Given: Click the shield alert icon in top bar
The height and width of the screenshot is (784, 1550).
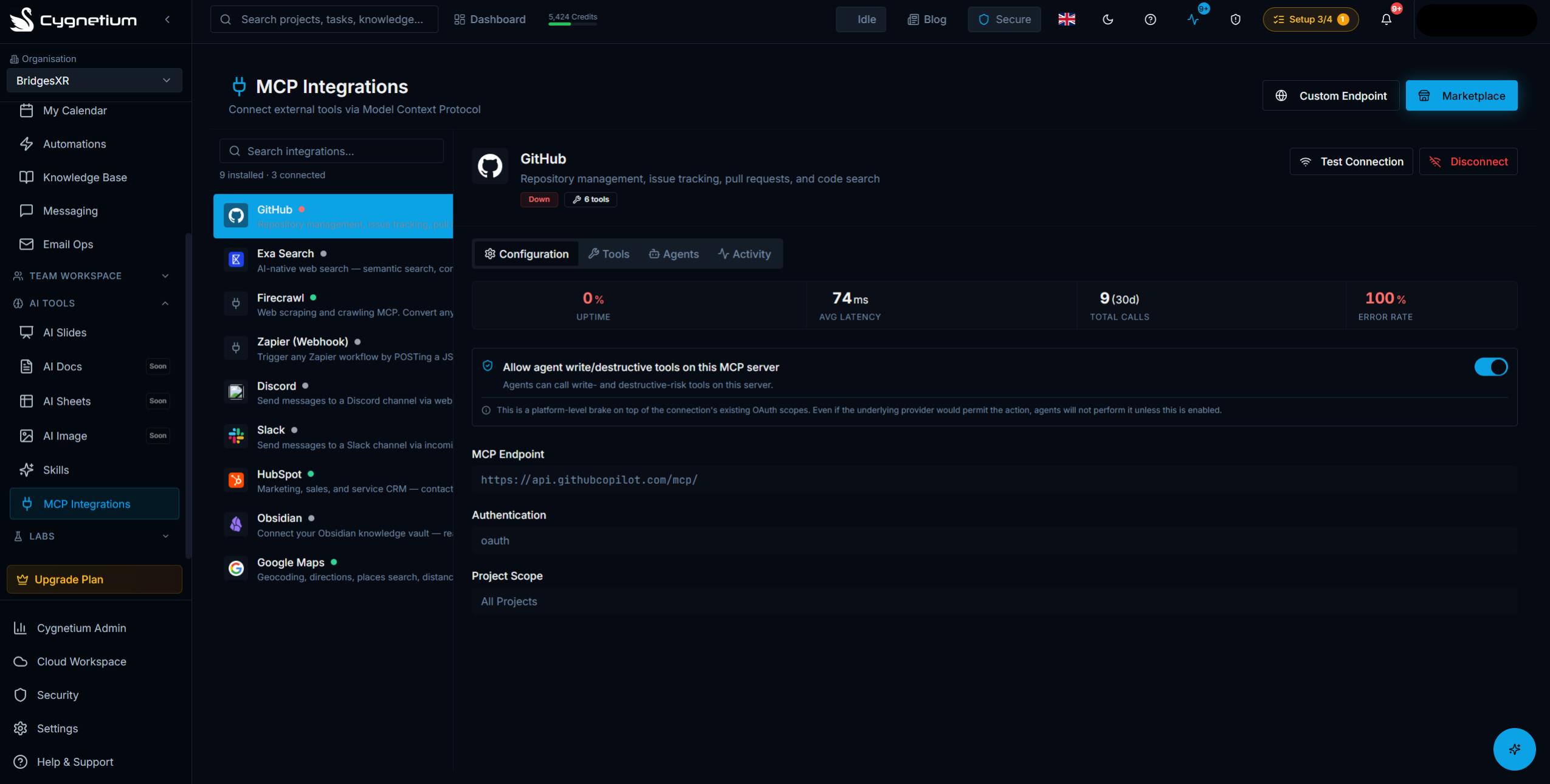Looking at the screenshot, I should coord(1235,19).
